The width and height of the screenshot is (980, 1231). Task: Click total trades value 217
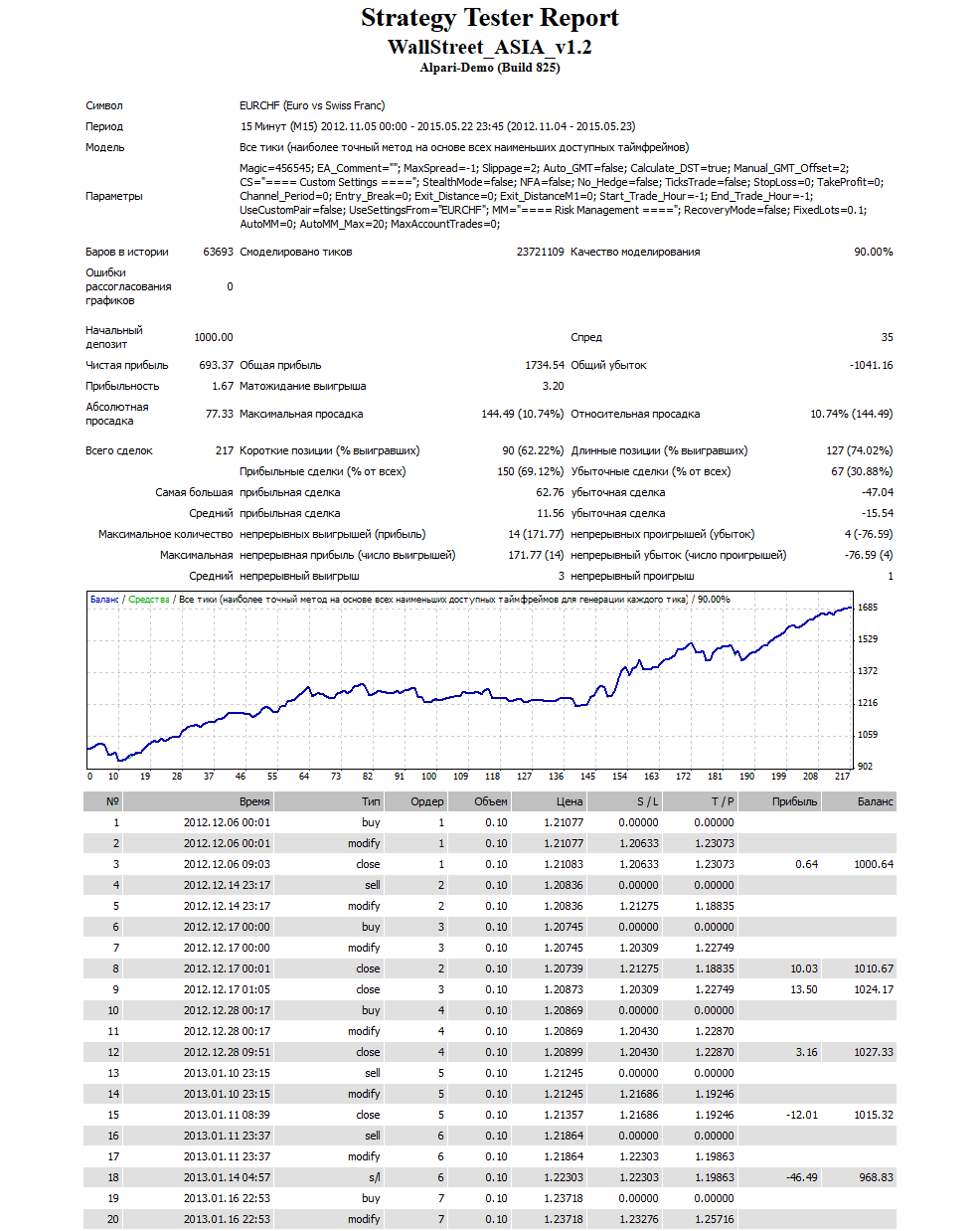[225, 450]
